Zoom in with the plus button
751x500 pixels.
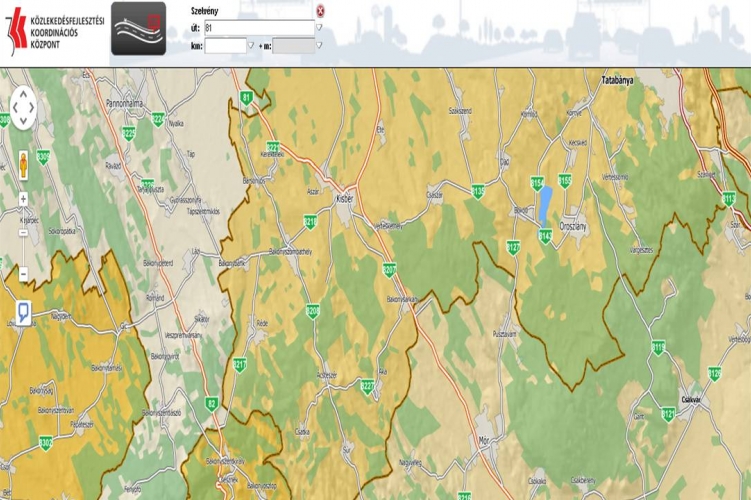click(x=23, y=198)
